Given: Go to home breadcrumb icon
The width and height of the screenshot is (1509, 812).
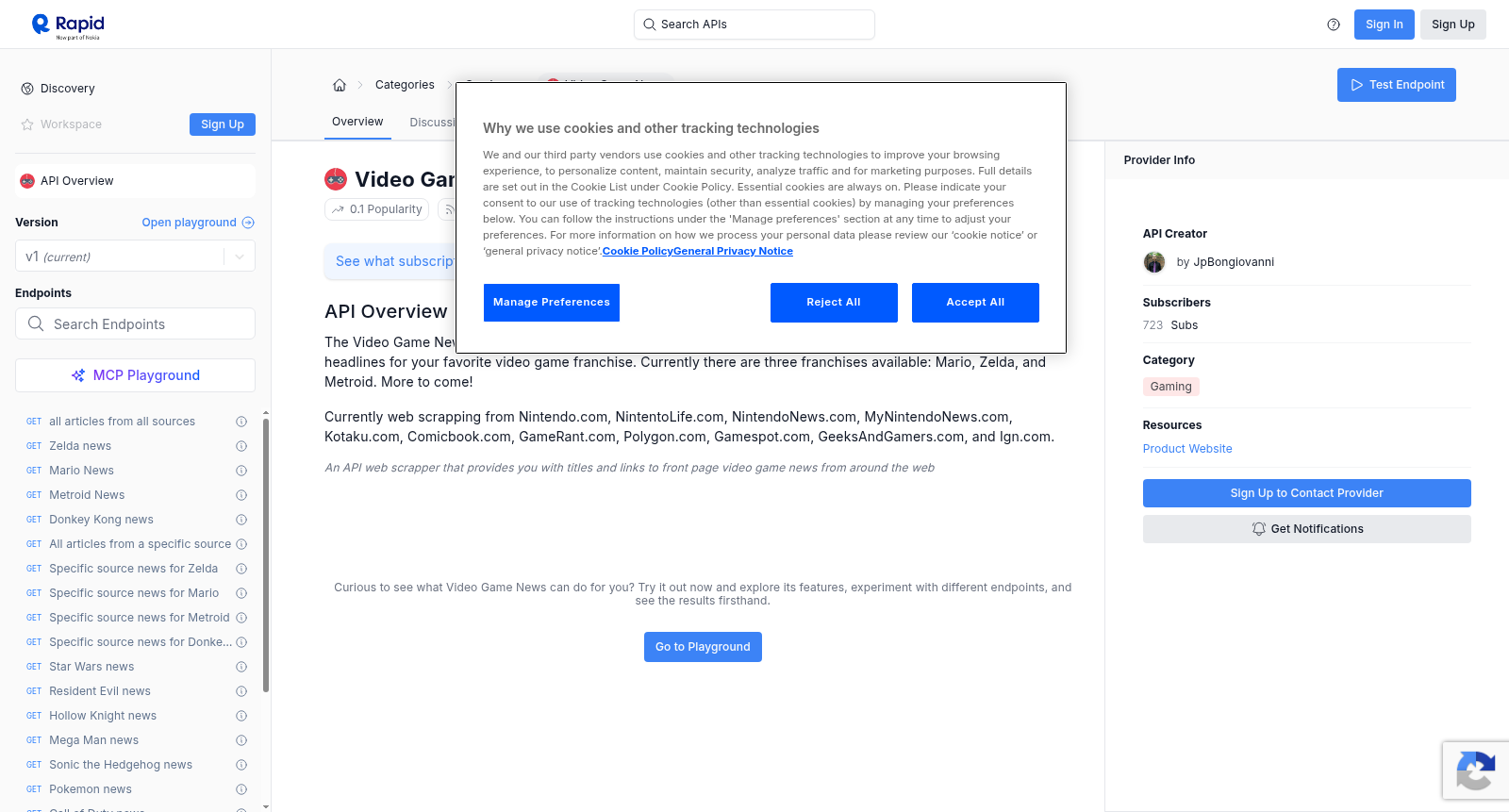Looking at the screenshot, I should point(340,85).
